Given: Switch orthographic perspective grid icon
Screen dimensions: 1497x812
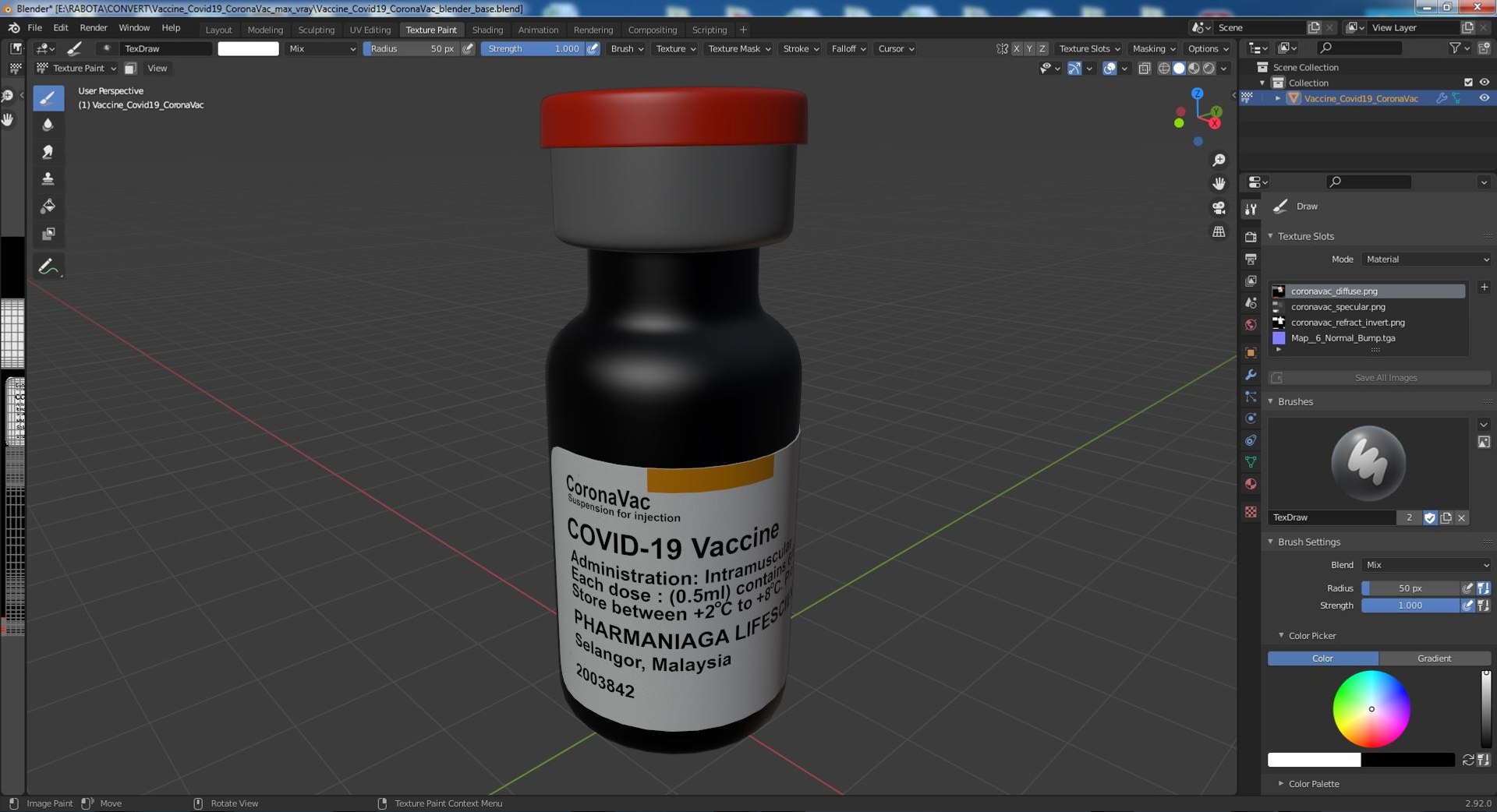Looking at the screenshot, I should 1219,232.
